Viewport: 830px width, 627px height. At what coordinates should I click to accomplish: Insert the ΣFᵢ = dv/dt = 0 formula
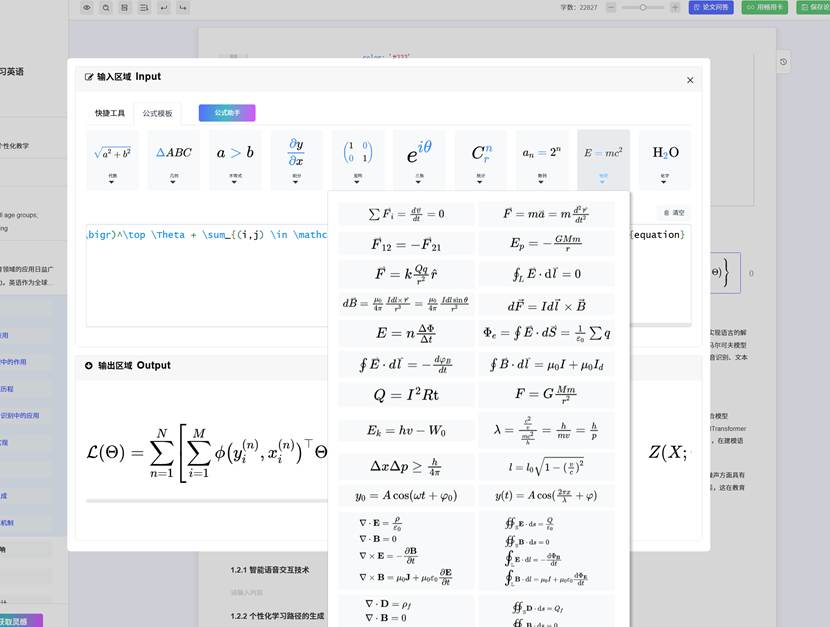tap(406, 214)
